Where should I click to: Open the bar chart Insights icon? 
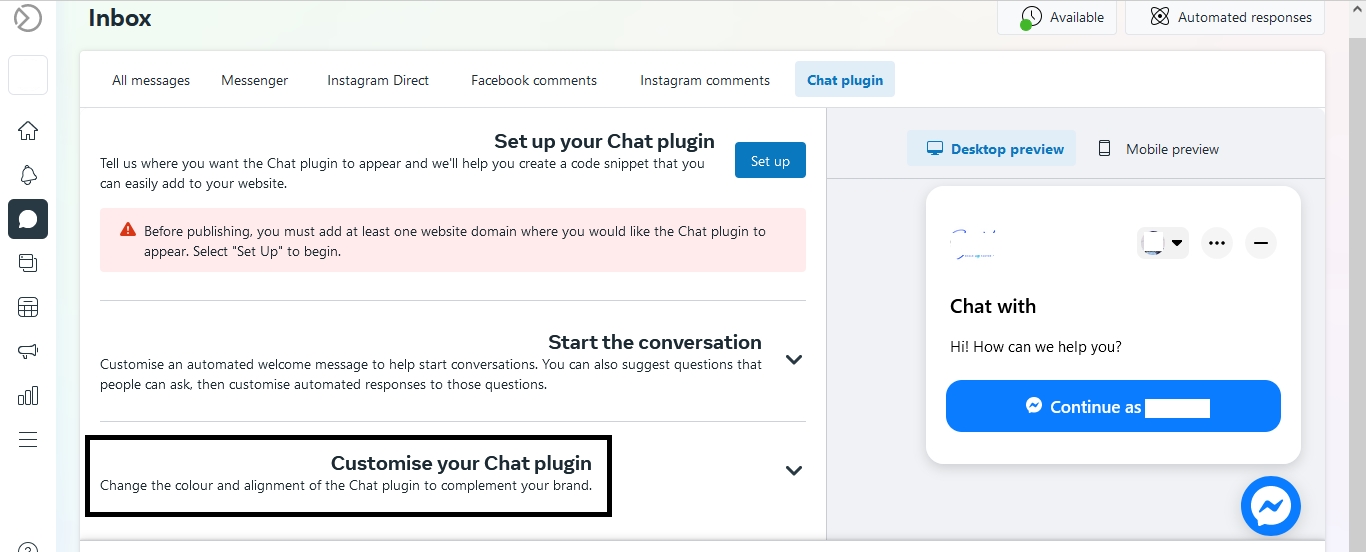coord(28,395)
